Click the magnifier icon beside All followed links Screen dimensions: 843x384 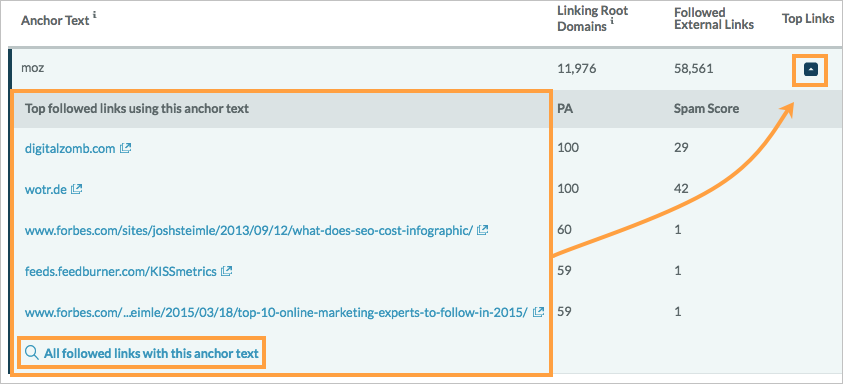(x=32, y=353)
